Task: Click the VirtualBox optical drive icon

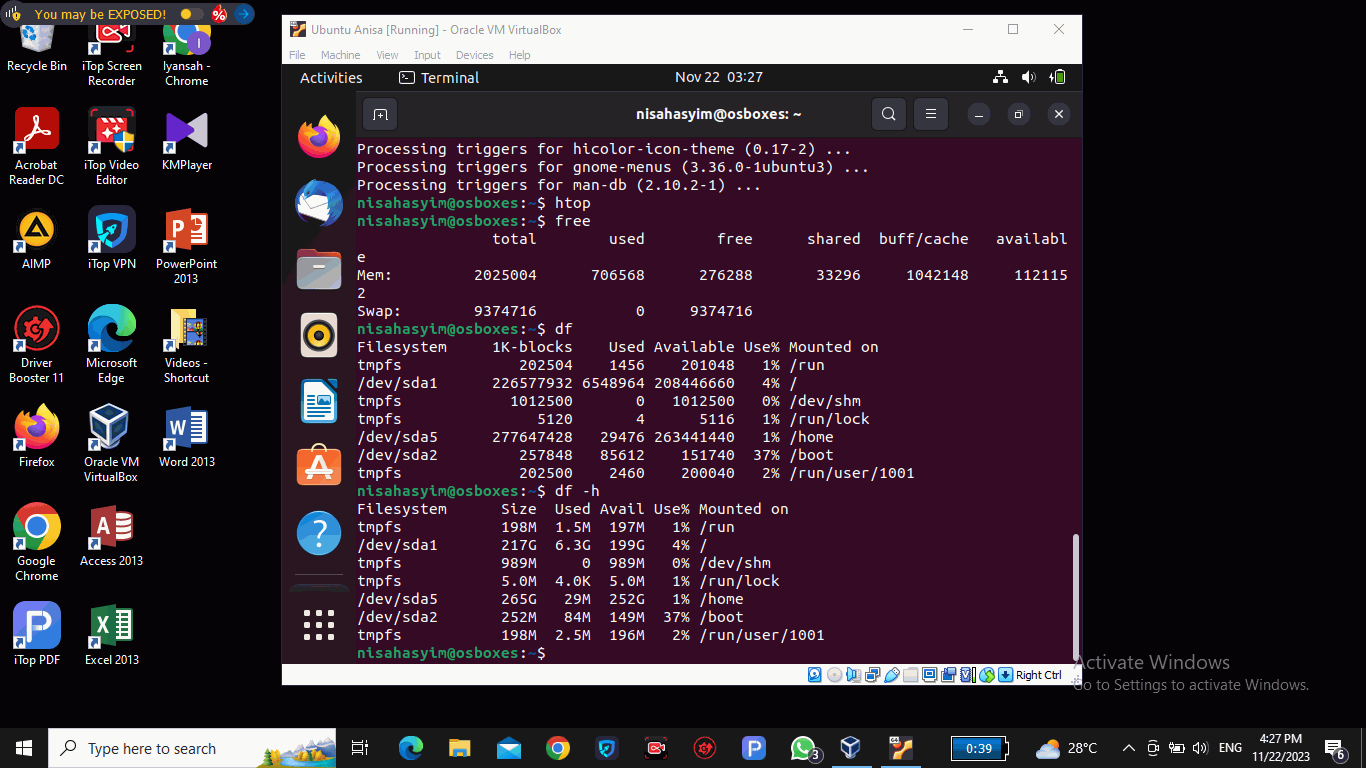Action: tap(835, 675)
